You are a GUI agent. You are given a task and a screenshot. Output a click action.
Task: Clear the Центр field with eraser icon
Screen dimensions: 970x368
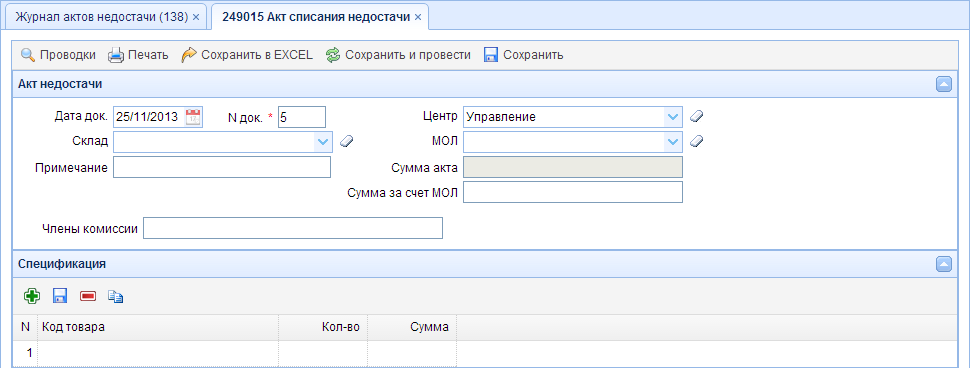point(697,116)
